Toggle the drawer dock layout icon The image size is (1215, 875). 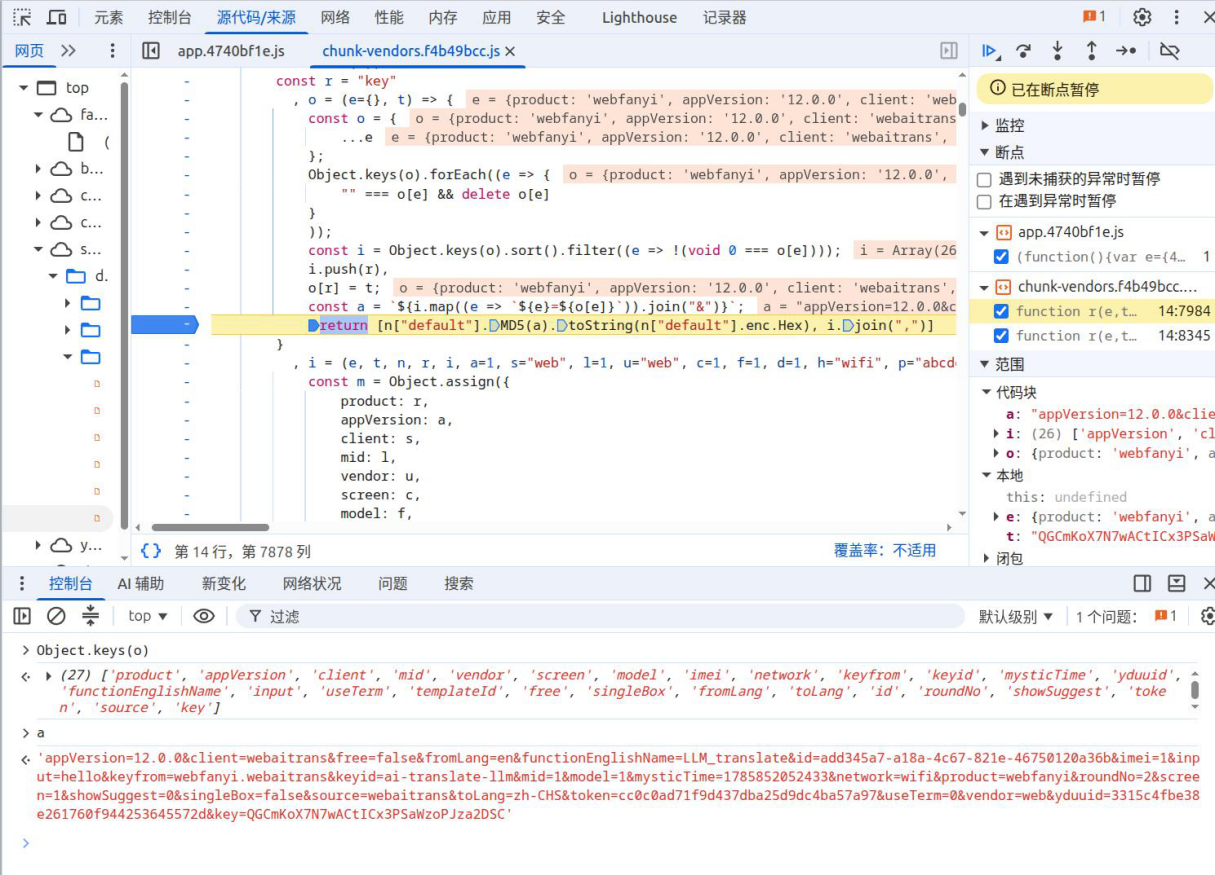1142,583
